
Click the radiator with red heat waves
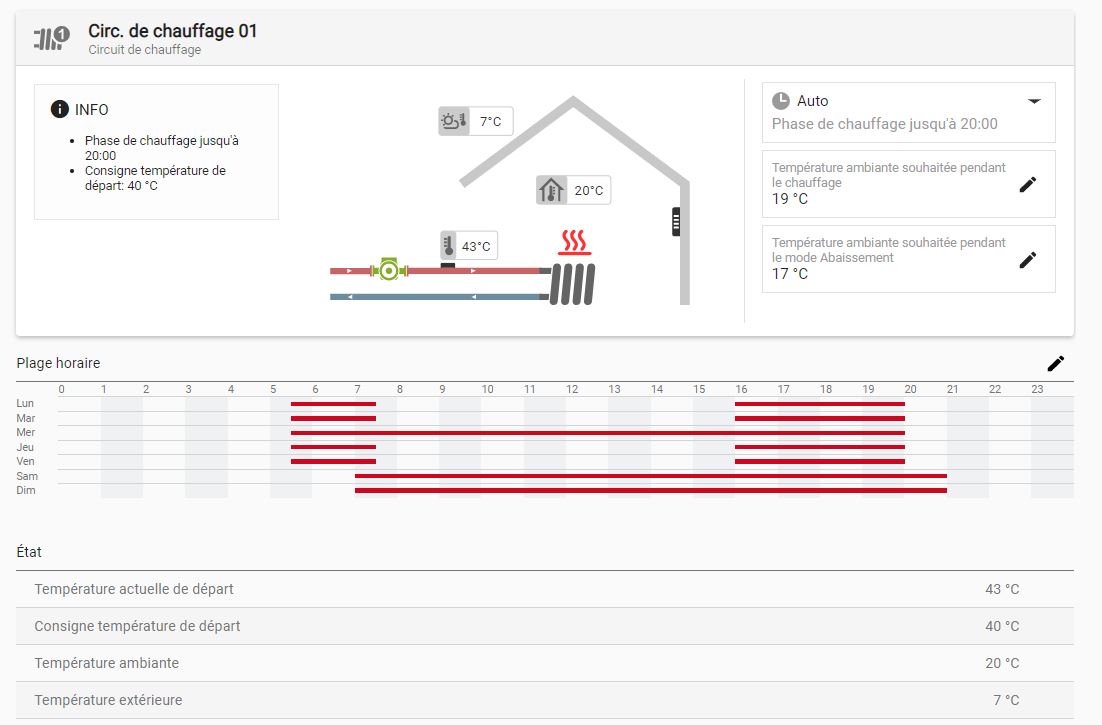573,272
